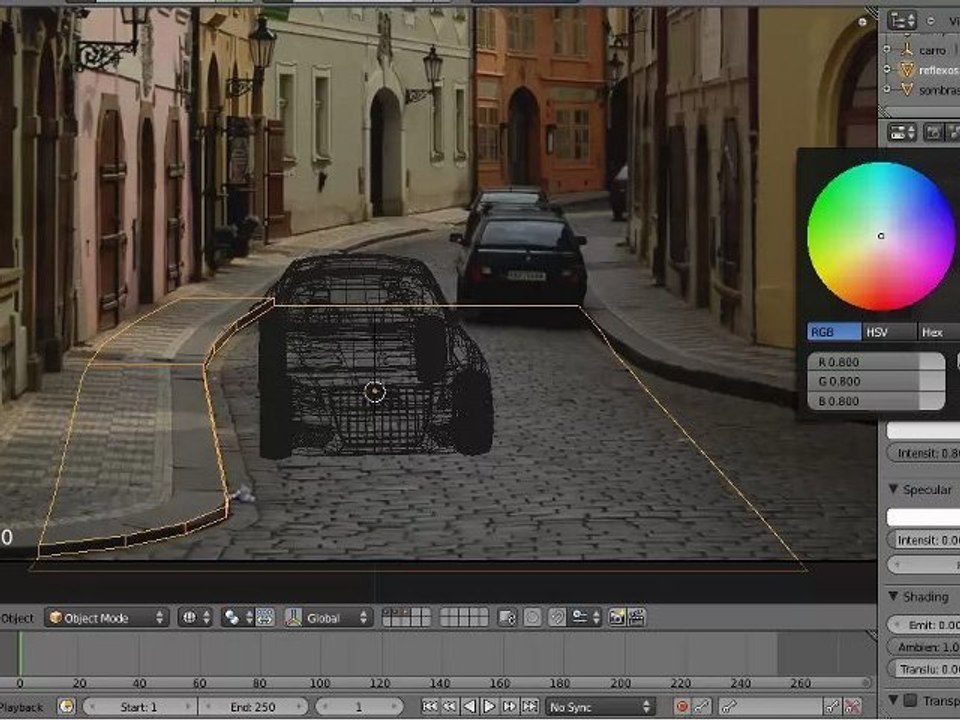The height and width of the screenshot is (720, 960).
Task: Click the End: 250 frame field
Action: click(253, 707)
